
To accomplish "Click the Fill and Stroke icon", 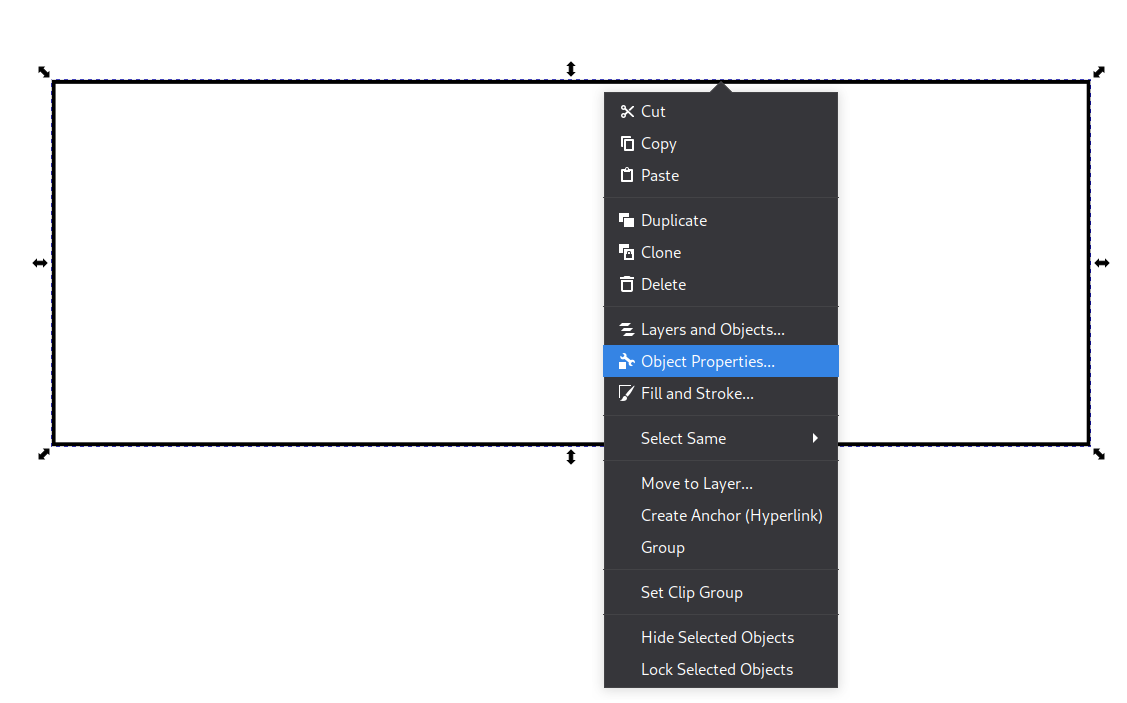I will tap(627, 393).
